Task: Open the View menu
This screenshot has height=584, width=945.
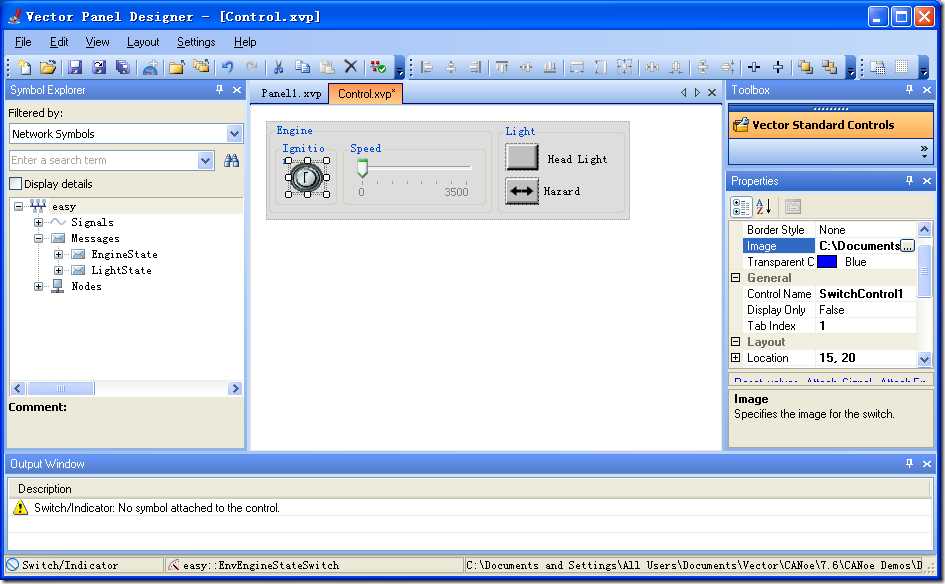Action: [97, 42]
